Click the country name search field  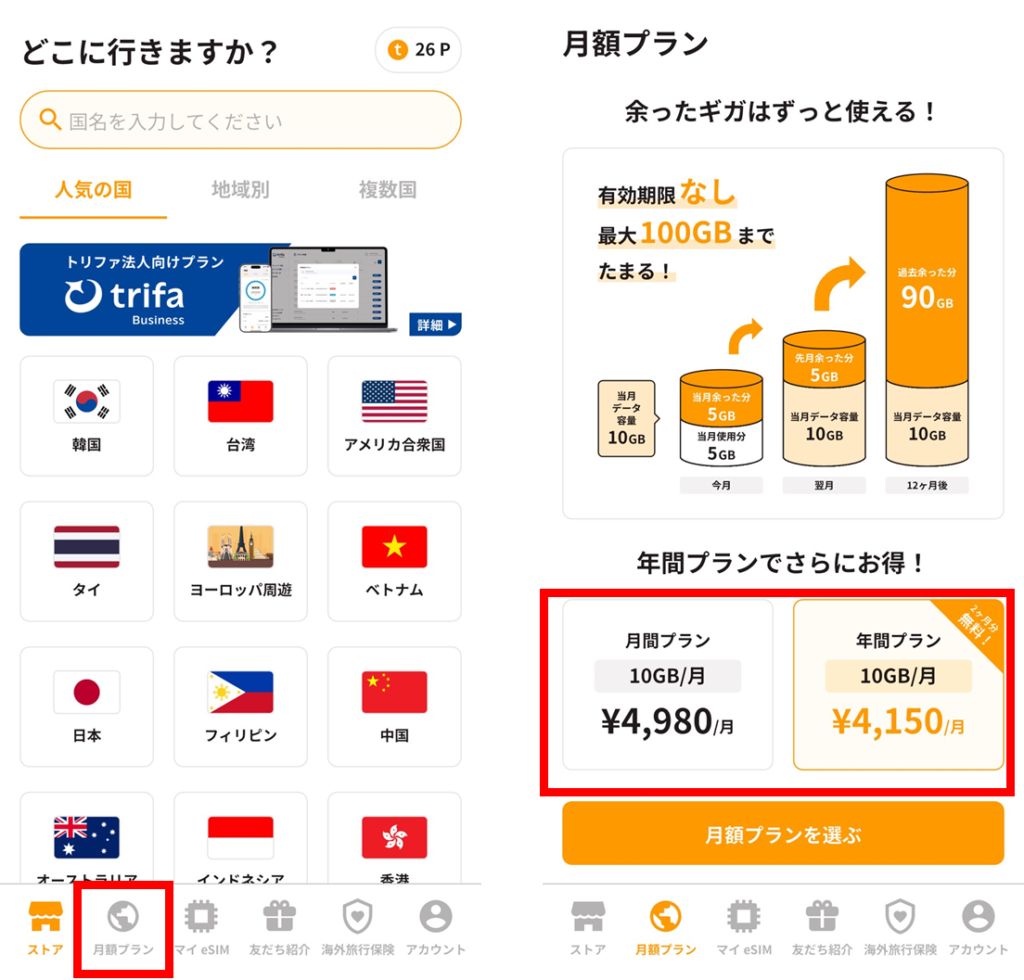240,120
